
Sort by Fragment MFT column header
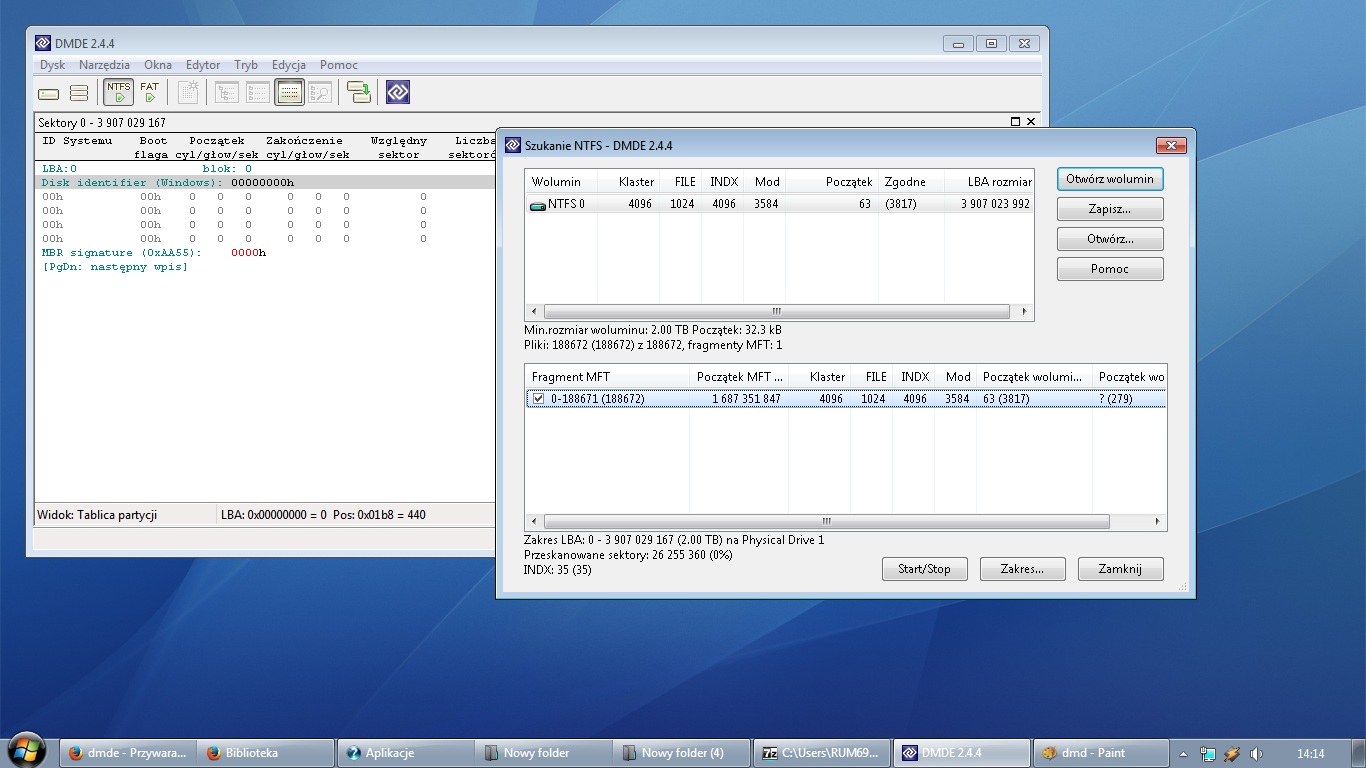click(607, 377)
